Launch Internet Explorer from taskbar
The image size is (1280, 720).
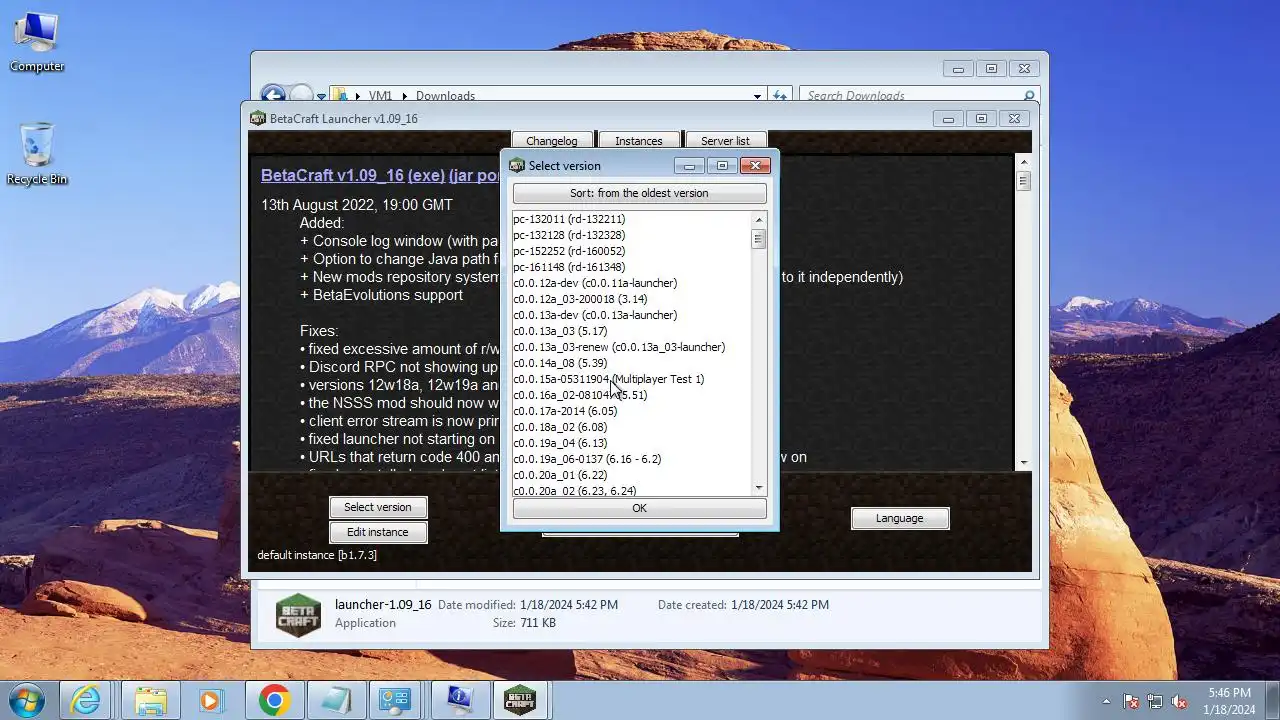pyautogui.click(x=85, y=700)
